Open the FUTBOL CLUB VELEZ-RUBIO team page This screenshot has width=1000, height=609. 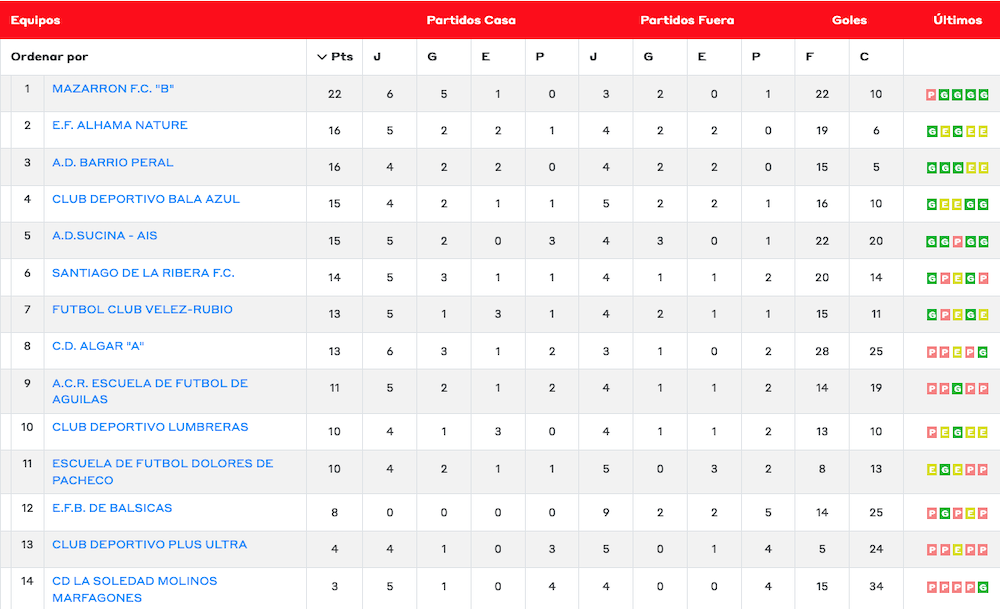(142, 310)
